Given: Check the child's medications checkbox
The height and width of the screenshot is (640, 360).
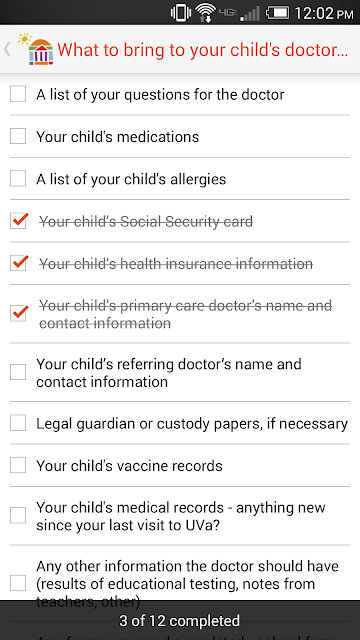Looking at the screenshot, I should [x=18, y=136].
